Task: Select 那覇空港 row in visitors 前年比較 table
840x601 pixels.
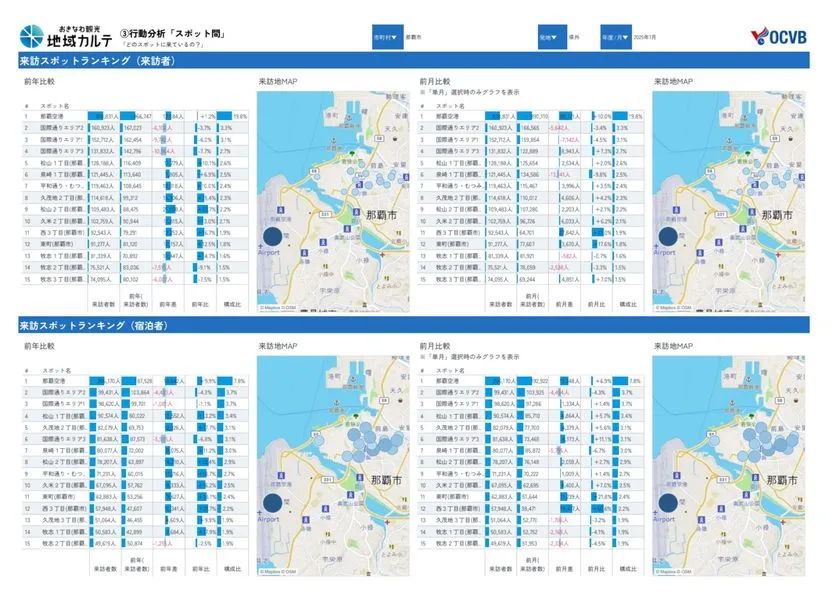Action: point(135,116)
